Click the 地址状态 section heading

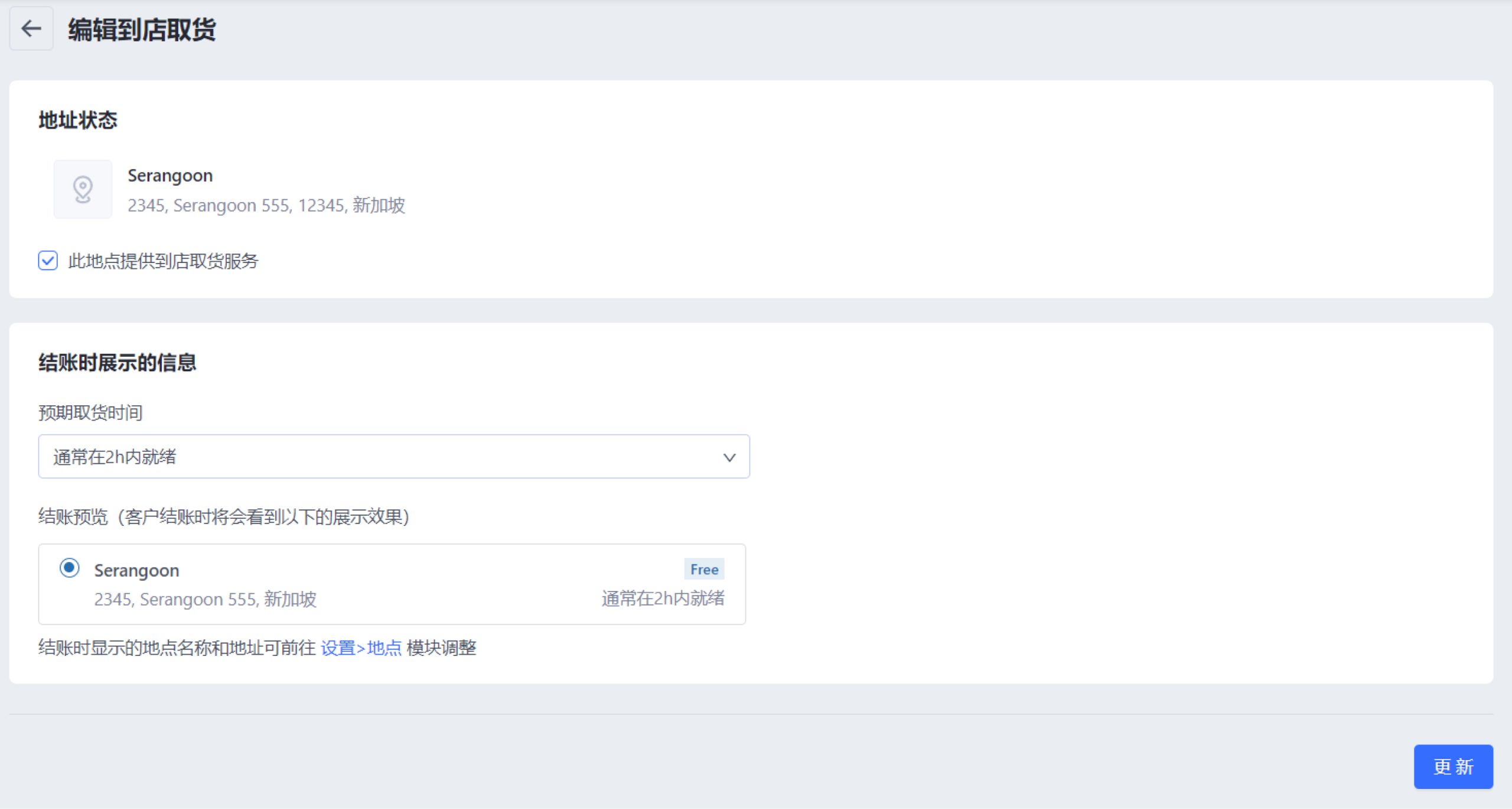pyautogui.click(x=77, y=120)
